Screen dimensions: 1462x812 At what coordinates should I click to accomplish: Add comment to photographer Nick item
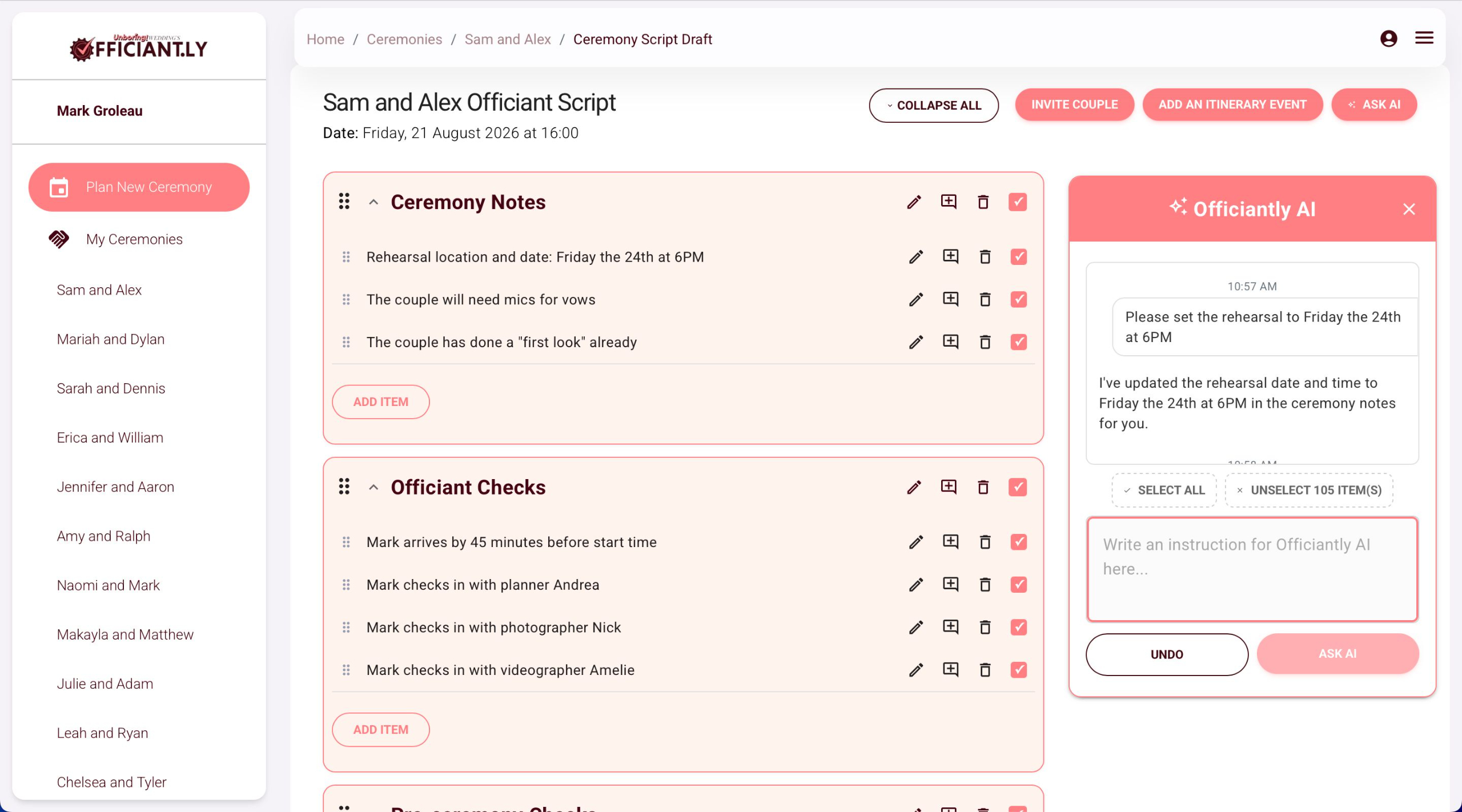click(950, 627)
